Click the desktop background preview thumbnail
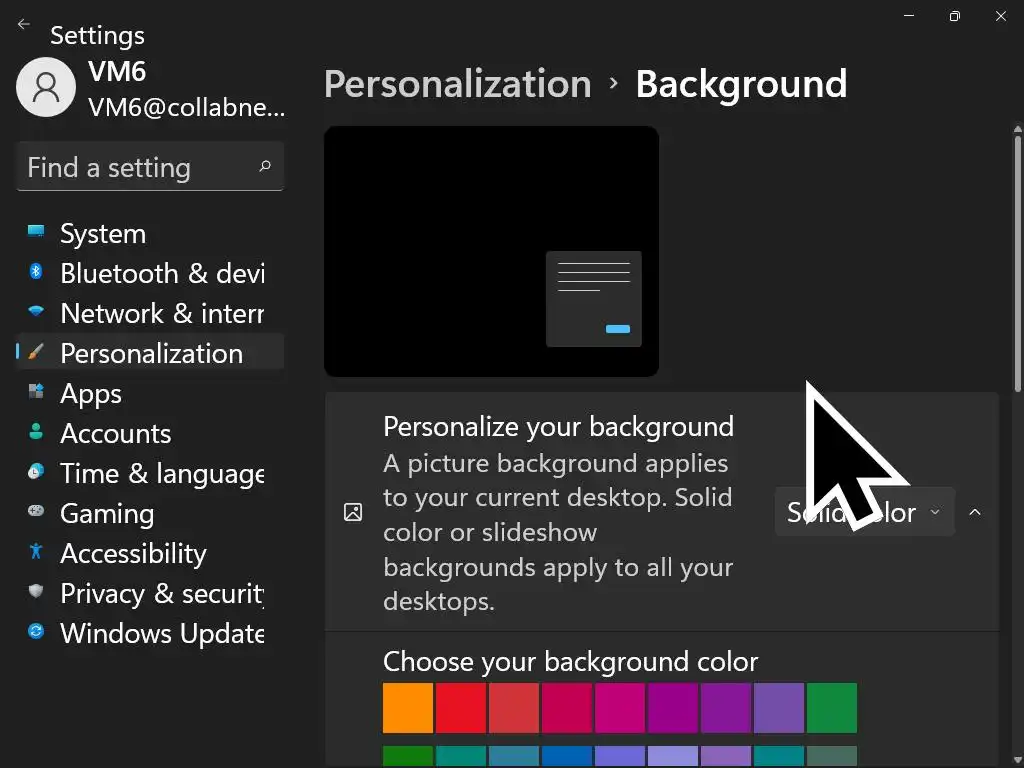Image resolution: width=1024 pixels, height=768 pixels. (491, 251)
